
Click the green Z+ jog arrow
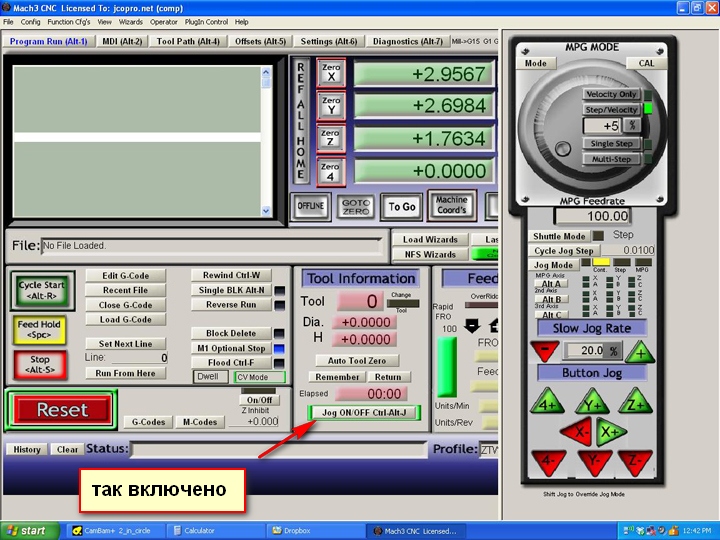coord(636,401)
